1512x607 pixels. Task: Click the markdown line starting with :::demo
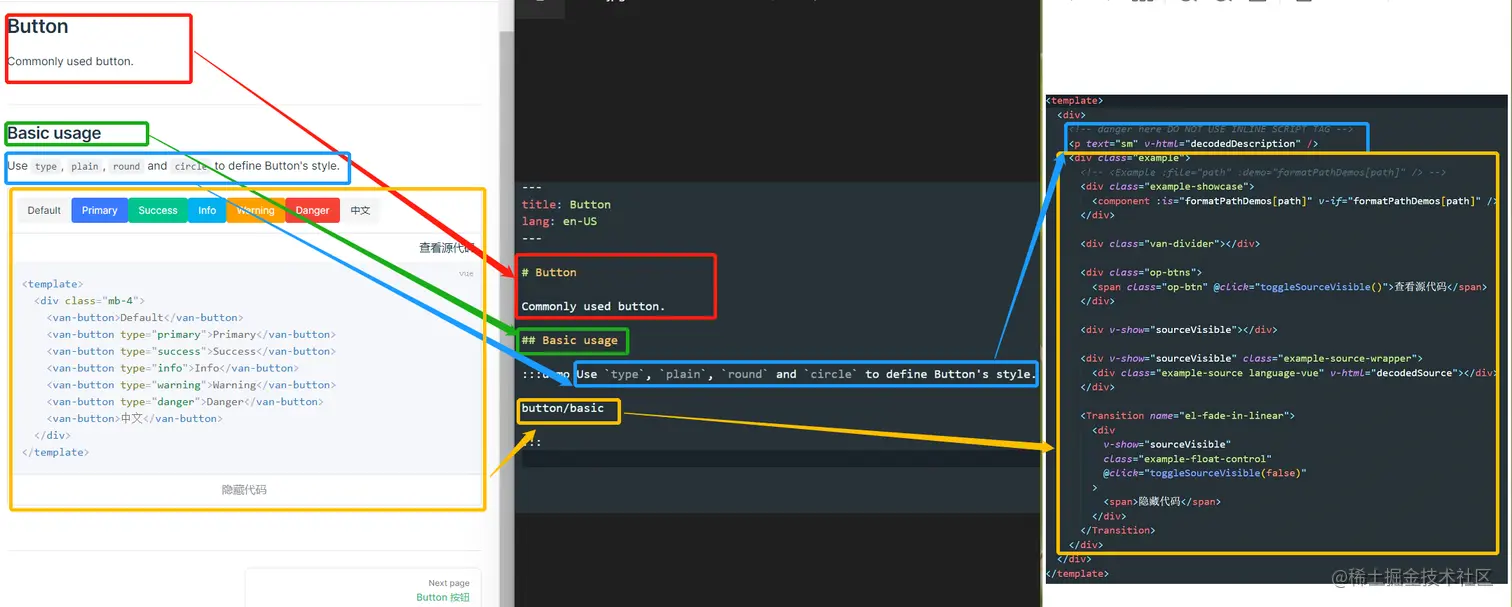[779, 374]
